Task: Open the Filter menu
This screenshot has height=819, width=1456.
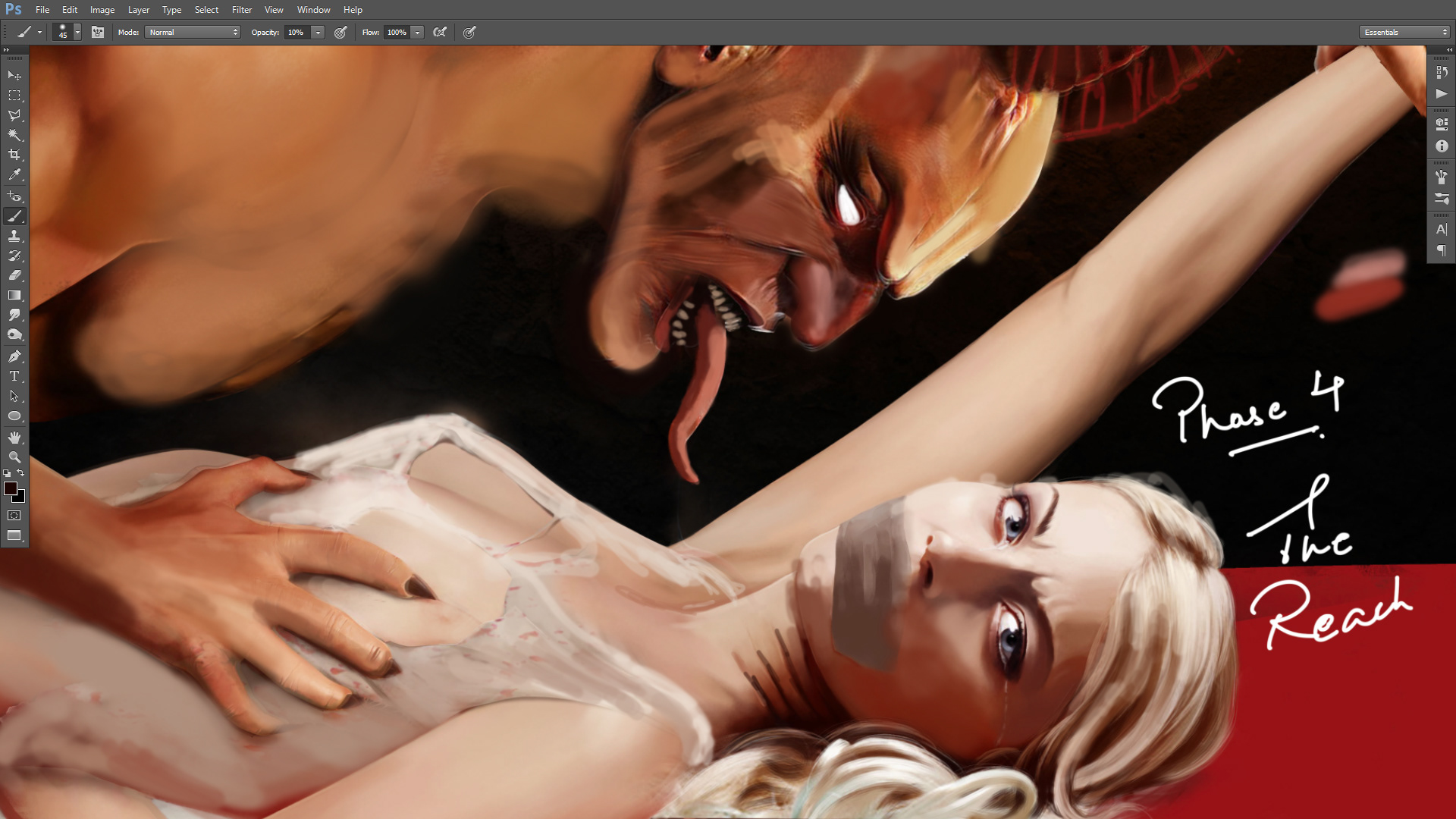Action: [x=242, y=10]
